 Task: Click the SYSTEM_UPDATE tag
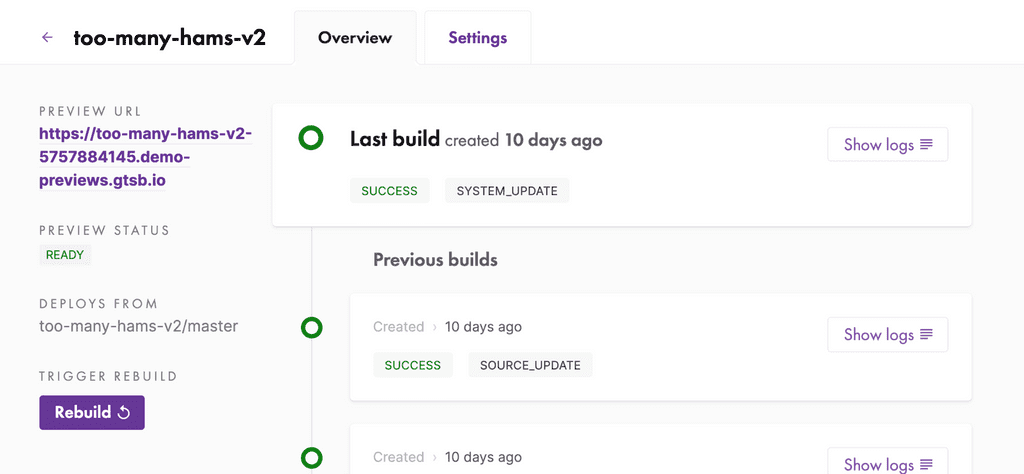(x=507, y=191)
